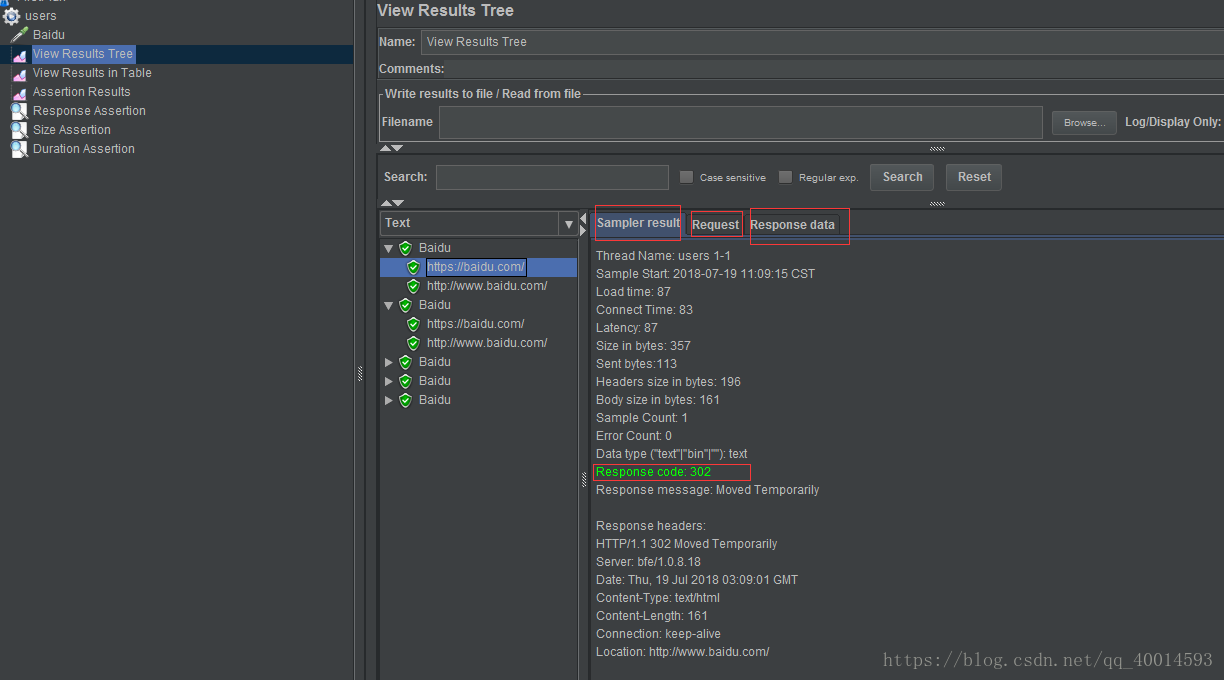Click the green 'Response code: 302' line

tap(653, 472)
